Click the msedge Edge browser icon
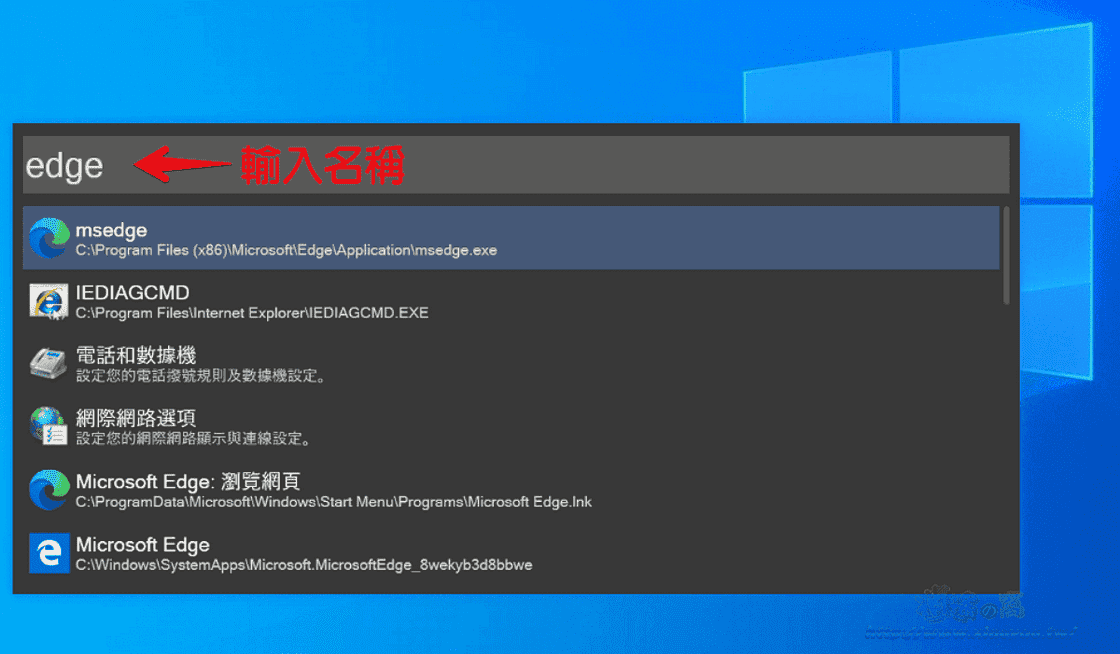 [x=49, y=238]
